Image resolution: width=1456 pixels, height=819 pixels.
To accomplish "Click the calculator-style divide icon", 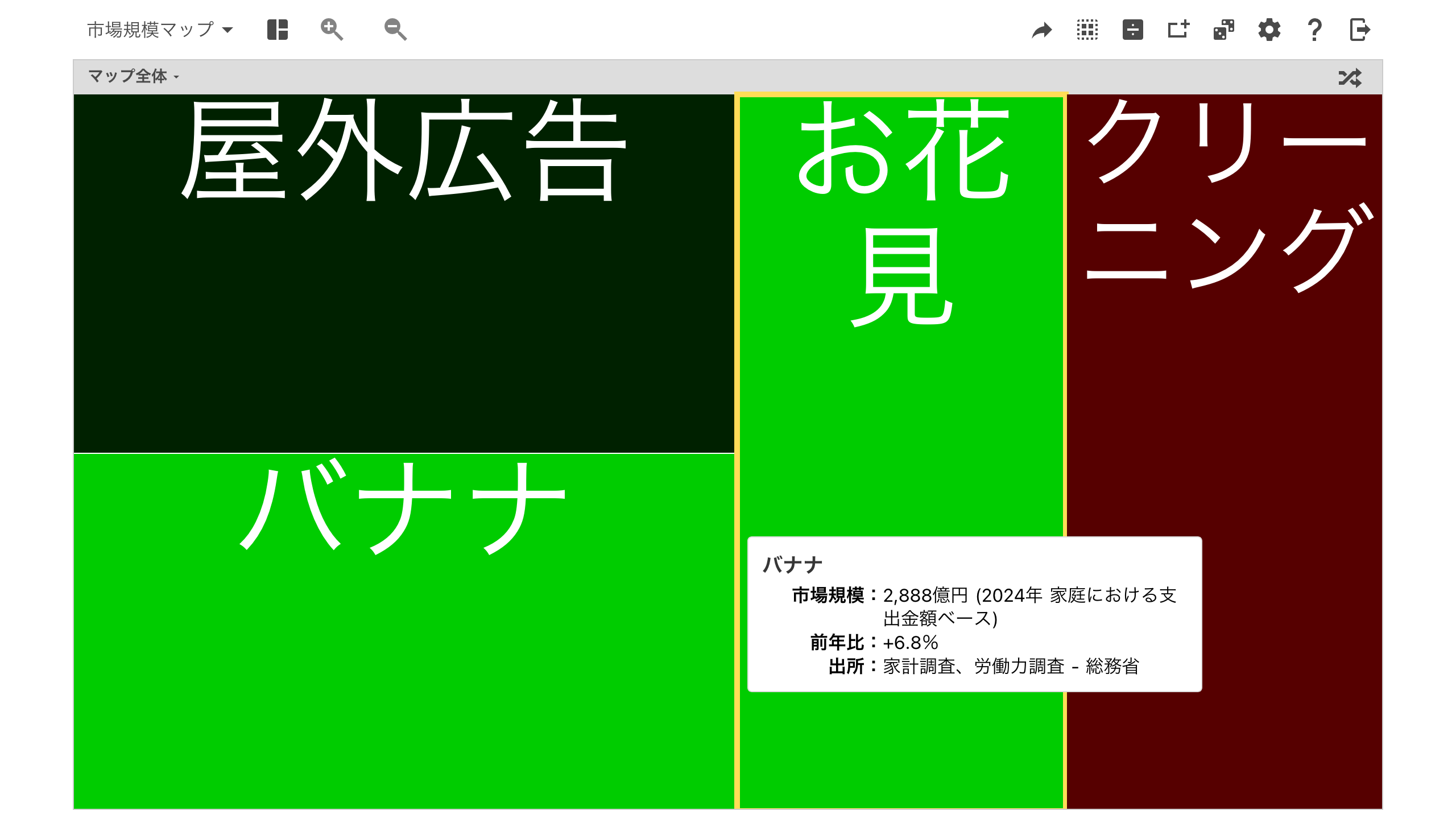I will coord(1133,30).
